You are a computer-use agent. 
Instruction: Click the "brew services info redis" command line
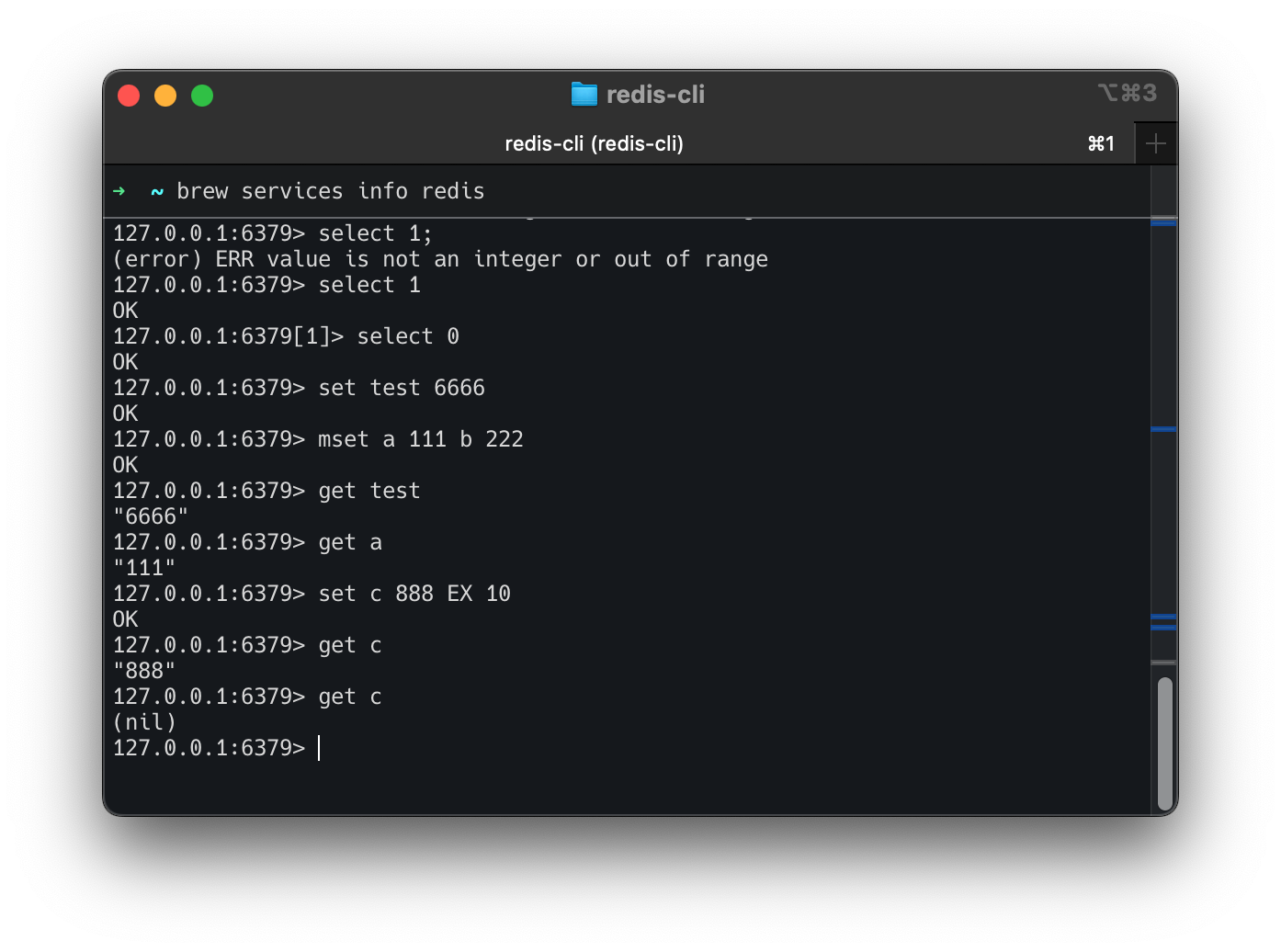(331, 191)
